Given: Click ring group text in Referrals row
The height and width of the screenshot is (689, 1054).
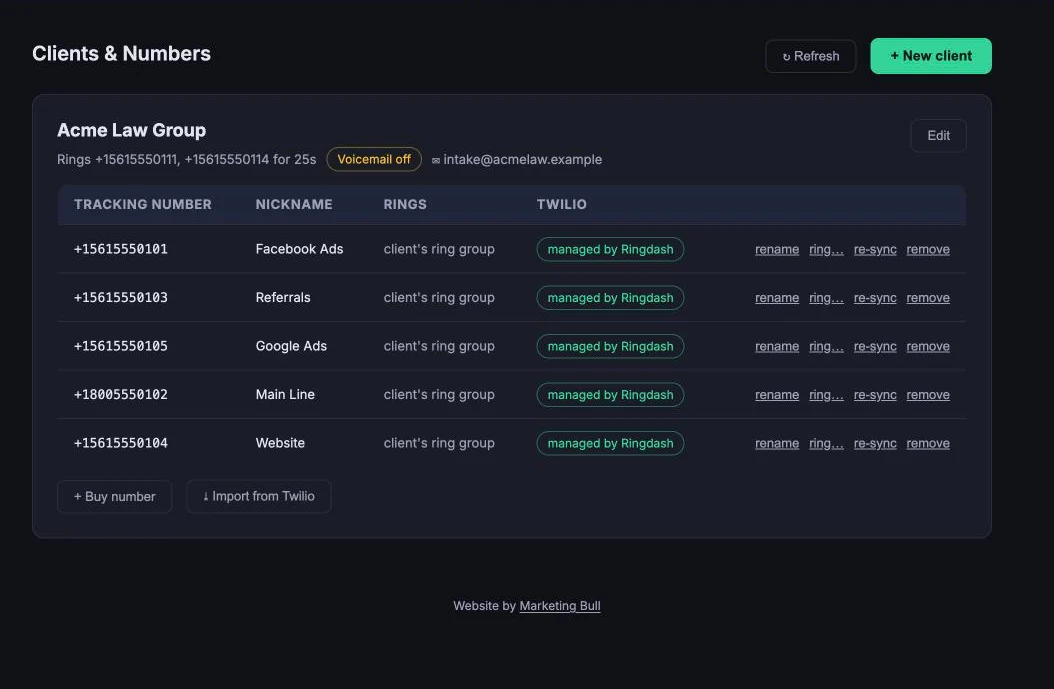Looking at the screenshot, I should tap(439, 298).
